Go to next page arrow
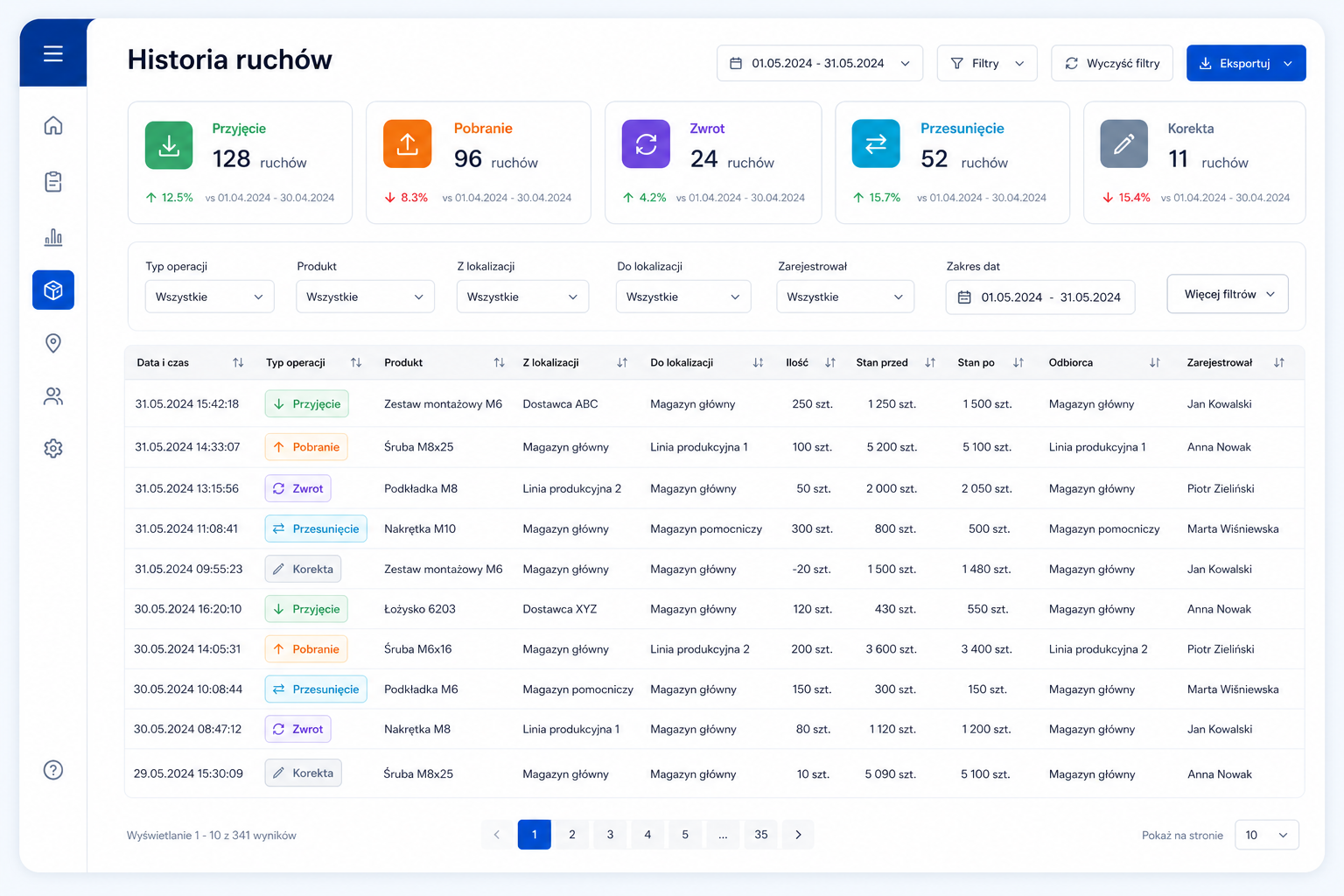The image size is (1344, 896). [798, 835]
